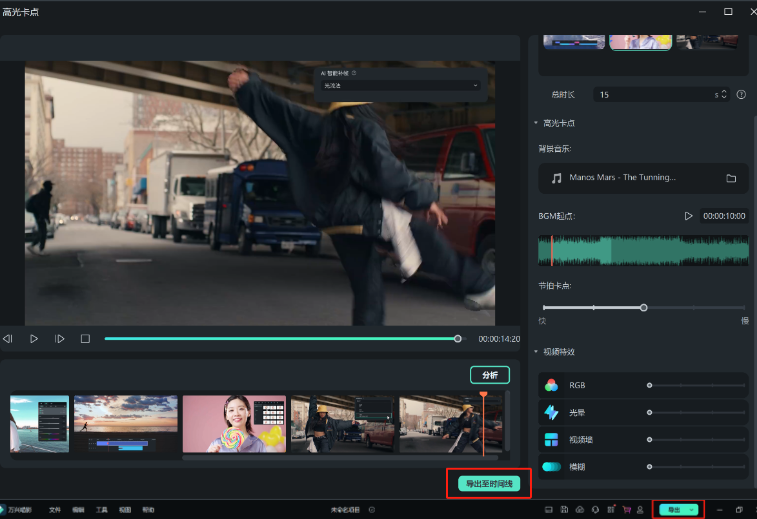The image size is (757, 519).
Task: Collapse the 高光卡点 section
Action: 536,123
